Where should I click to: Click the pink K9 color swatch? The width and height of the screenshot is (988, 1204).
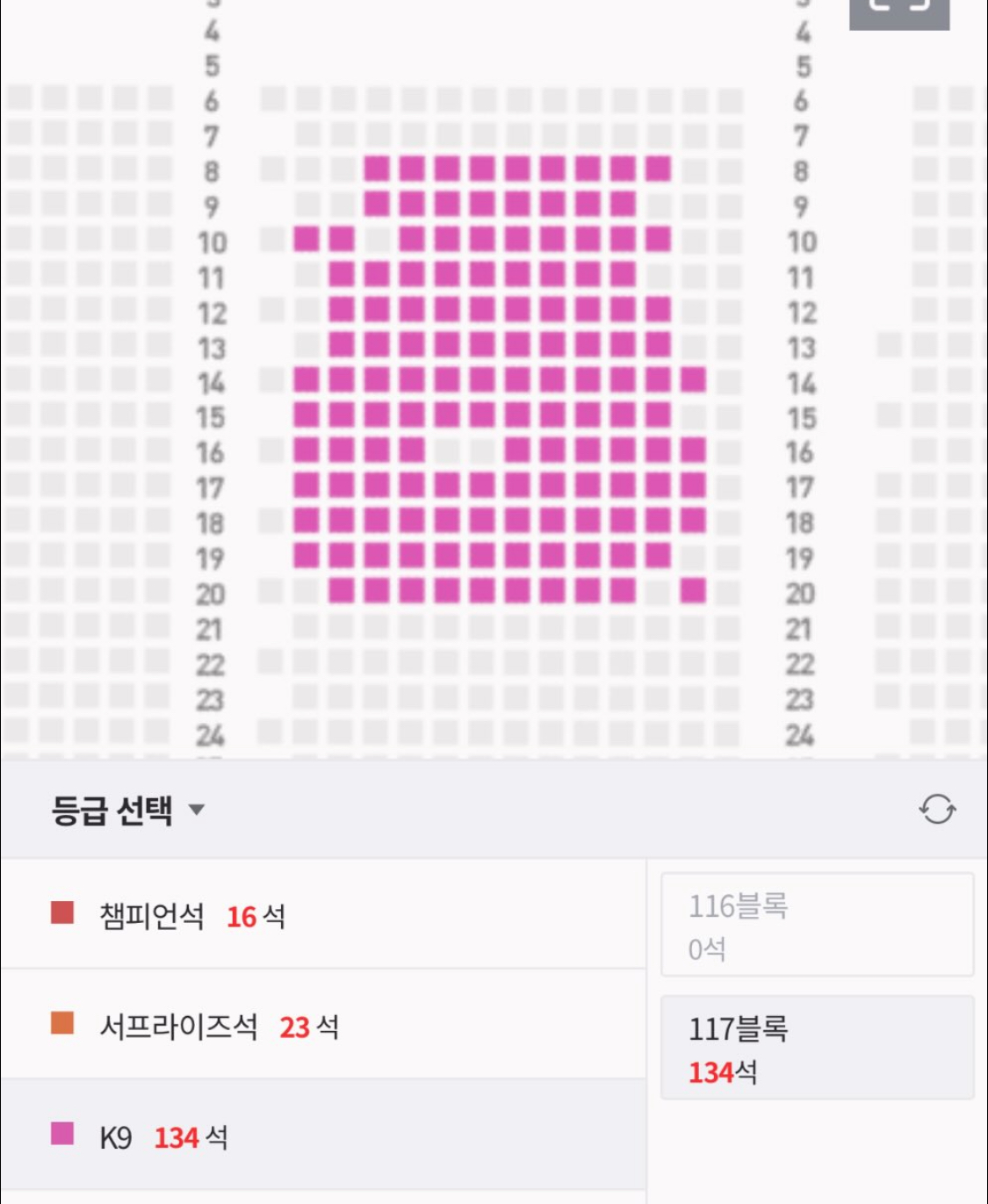(62, 1134)
